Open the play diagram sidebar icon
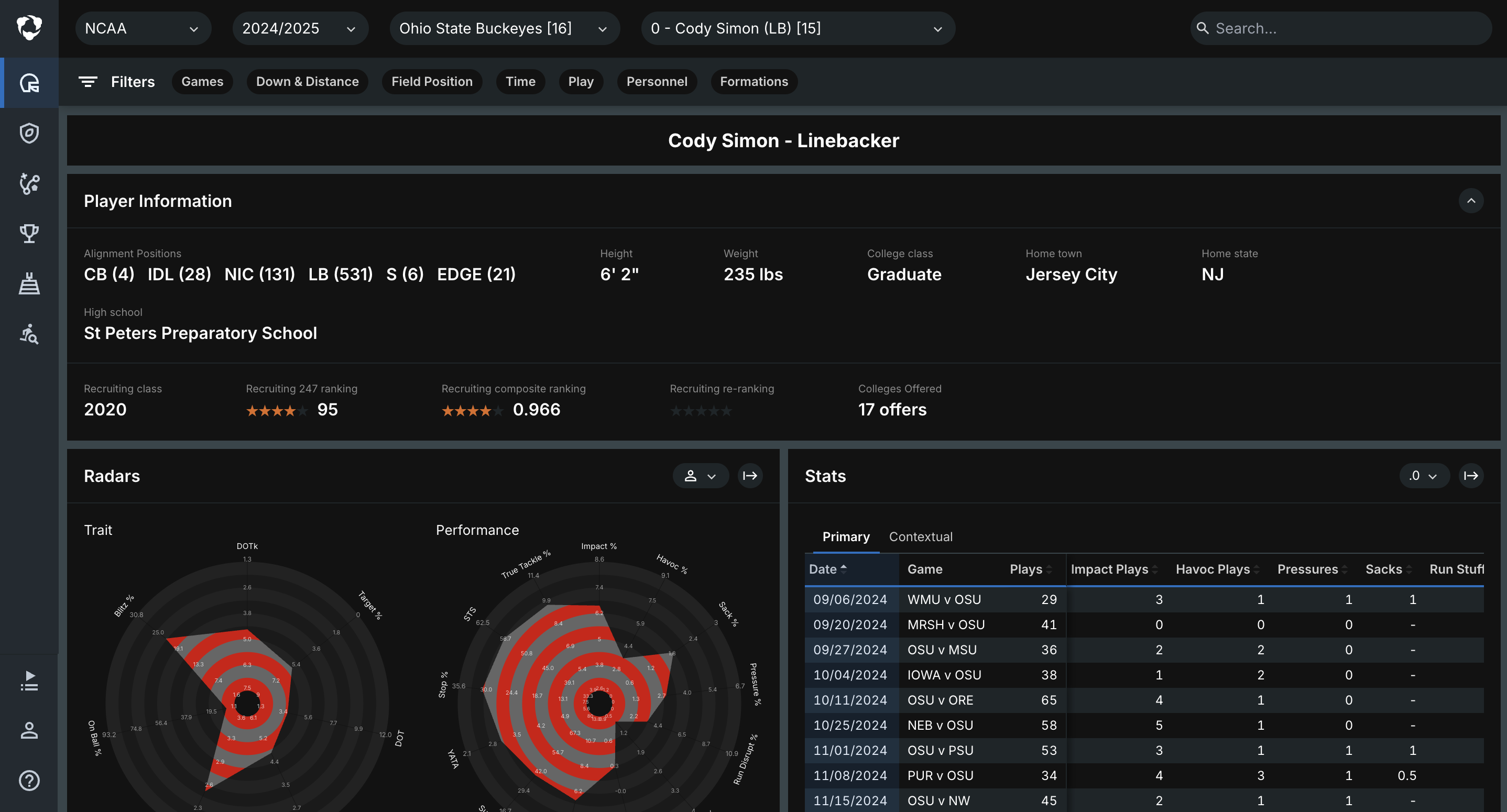This screenshot has width=1507, height=812. pyautogui.click(x=29, y=184)
